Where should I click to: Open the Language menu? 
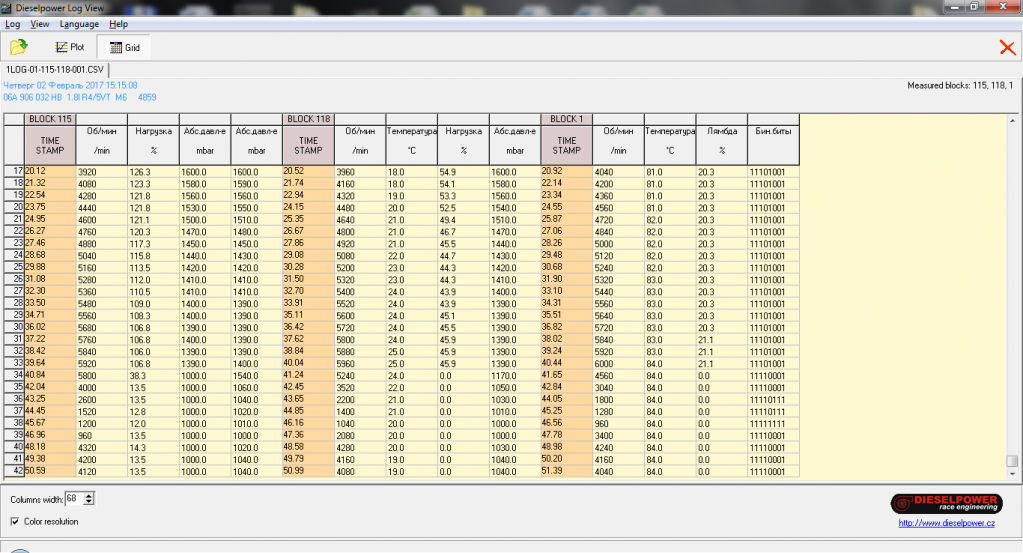click(x=79, y=23)
